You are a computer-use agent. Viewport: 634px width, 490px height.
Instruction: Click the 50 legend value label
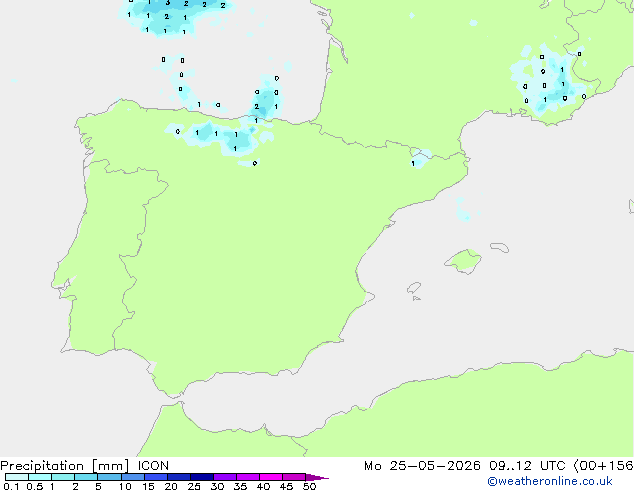tap(309, 486)
